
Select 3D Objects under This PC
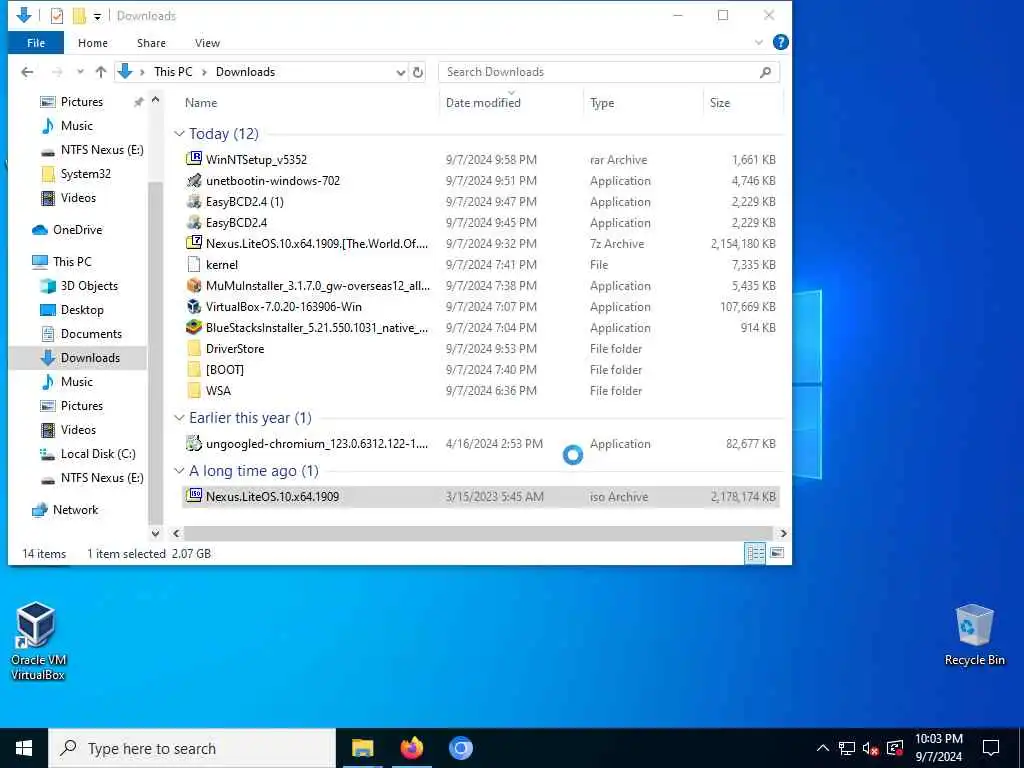click(89, 285)
